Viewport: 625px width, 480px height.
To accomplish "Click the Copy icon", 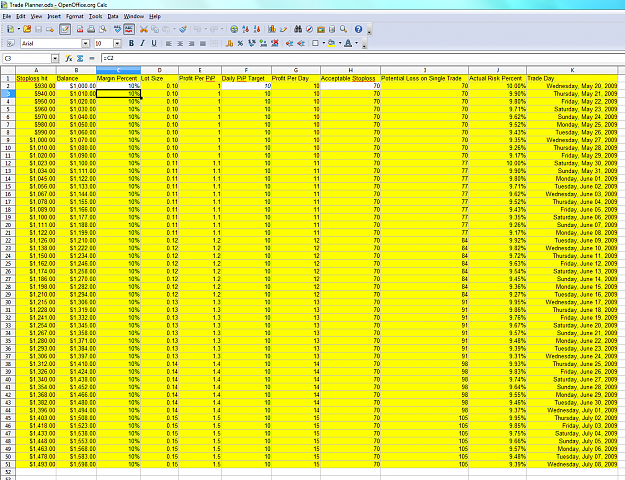I will (155, 29).
